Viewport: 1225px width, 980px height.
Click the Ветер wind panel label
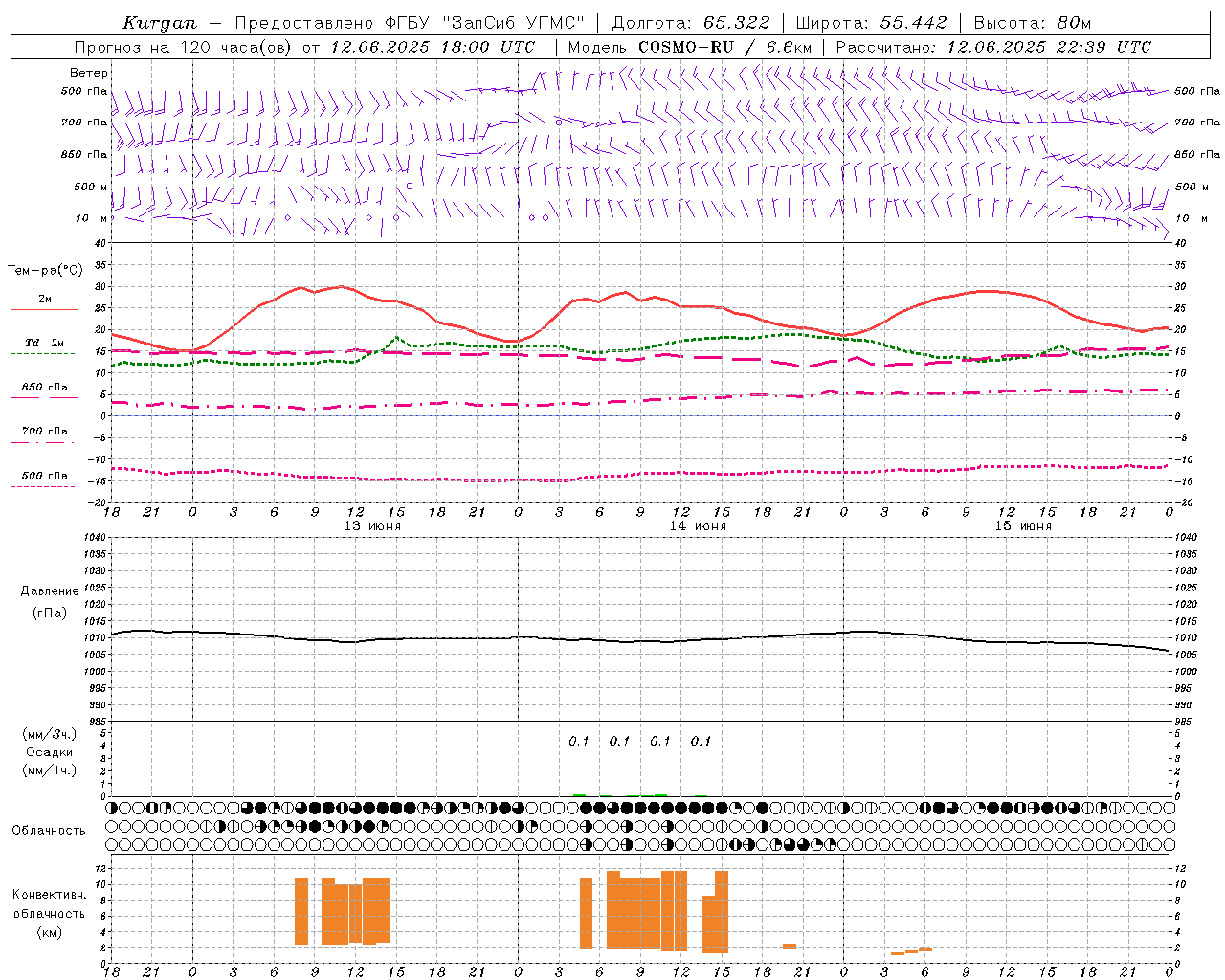point(88,73)
